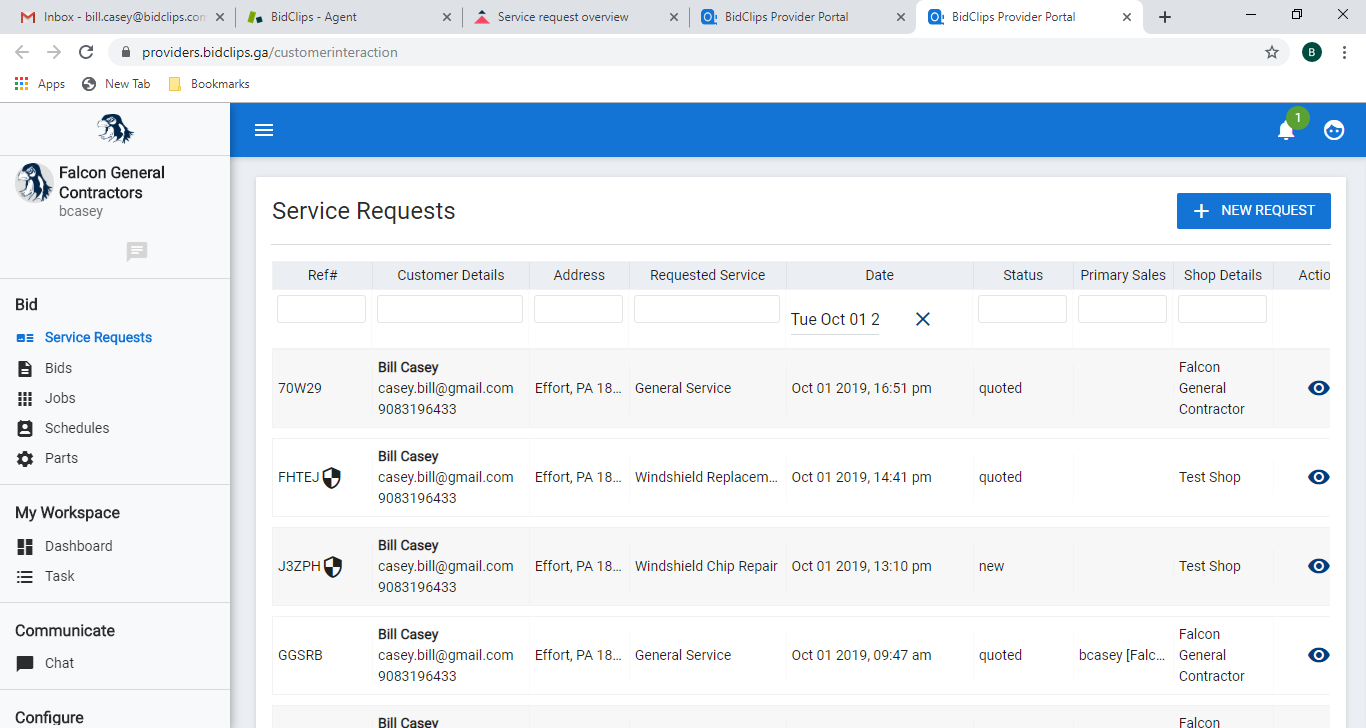Image resolution: width=1366 pixels, height=728 pixels.
Task: Clear the date filter with X
Action: (x=923, y=319)
